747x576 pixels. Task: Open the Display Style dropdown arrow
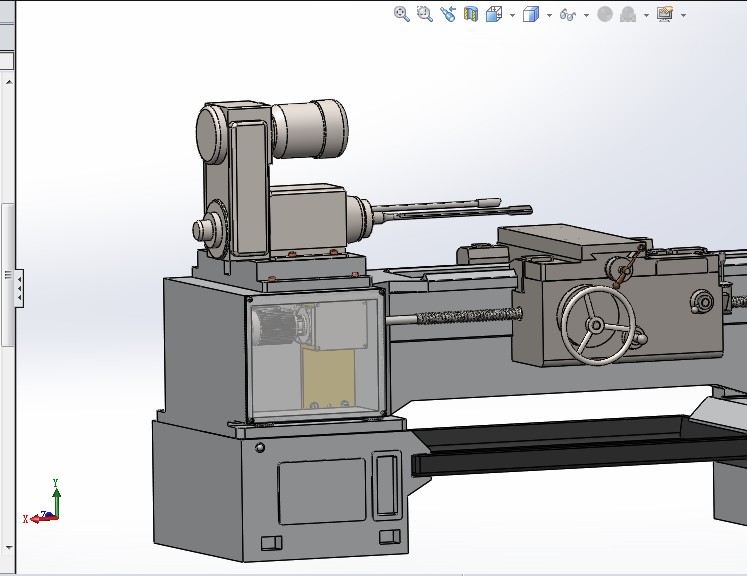click(x=549, y=15)
